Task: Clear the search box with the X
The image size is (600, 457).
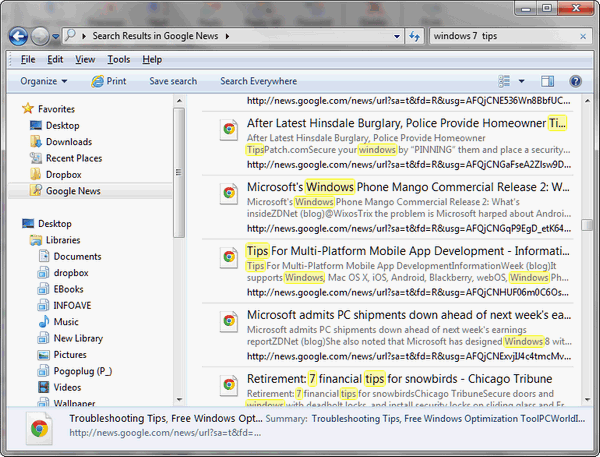Action: tap(583, 36)
